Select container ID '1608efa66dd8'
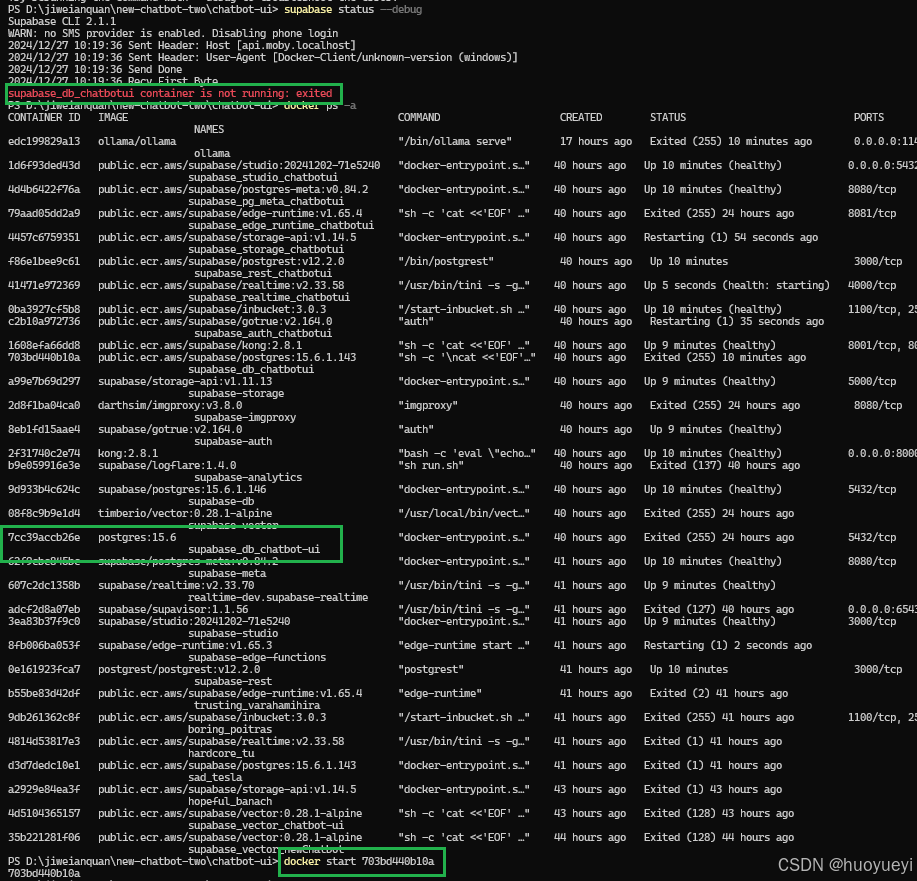917x881 pixels. 44,345
